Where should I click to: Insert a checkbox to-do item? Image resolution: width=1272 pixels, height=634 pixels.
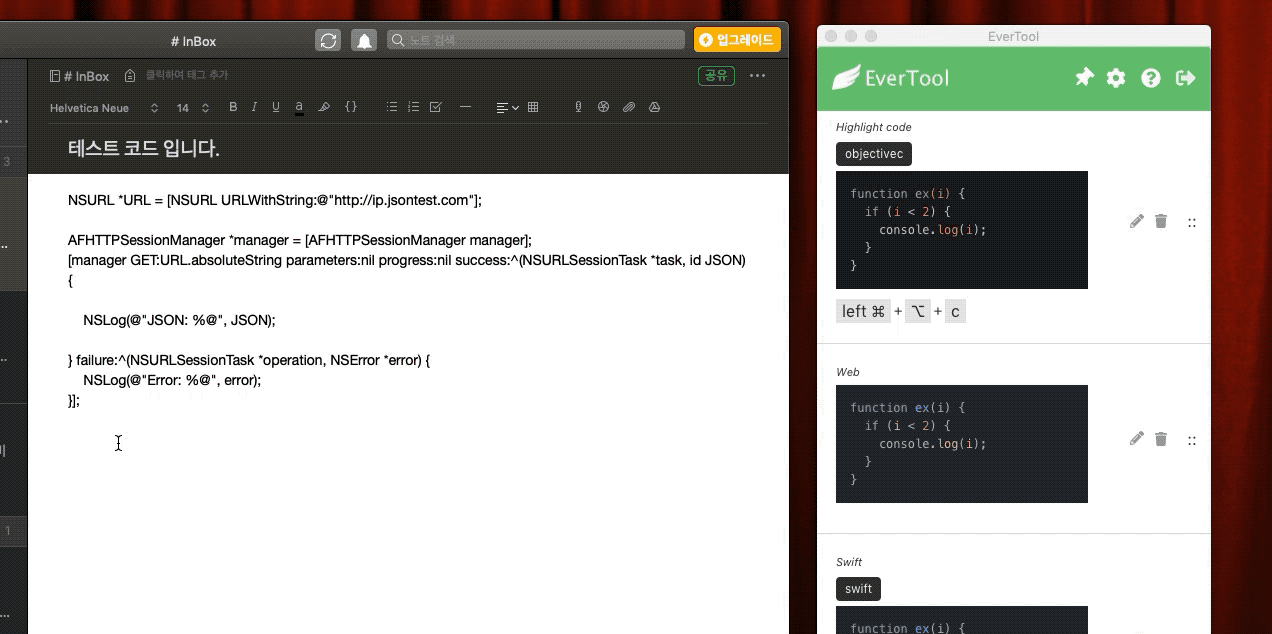pyautogui.click(x=436, y=107)
